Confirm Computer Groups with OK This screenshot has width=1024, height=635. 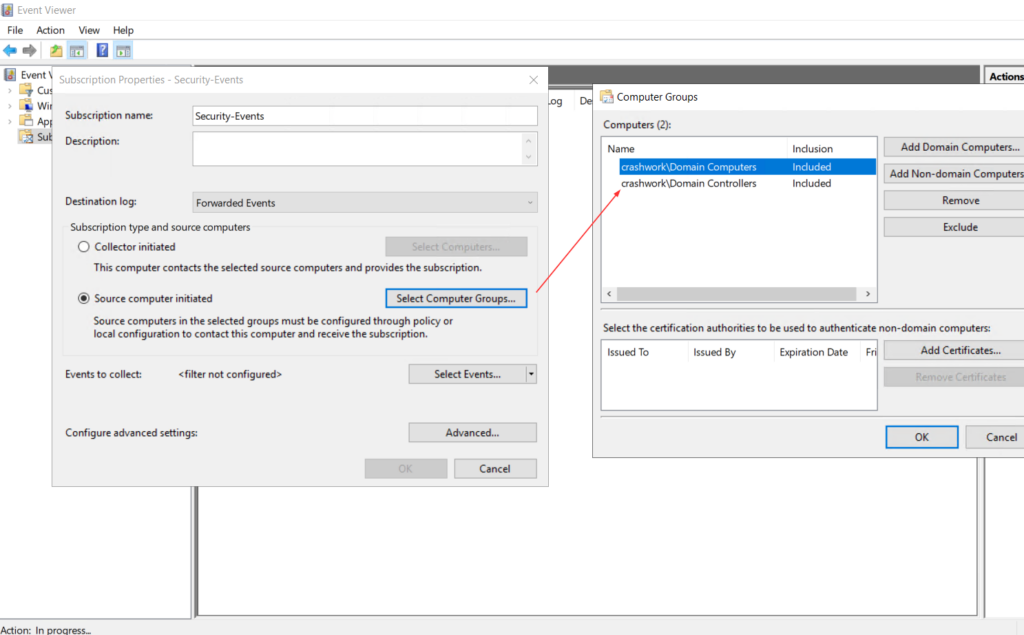[921, 437]
